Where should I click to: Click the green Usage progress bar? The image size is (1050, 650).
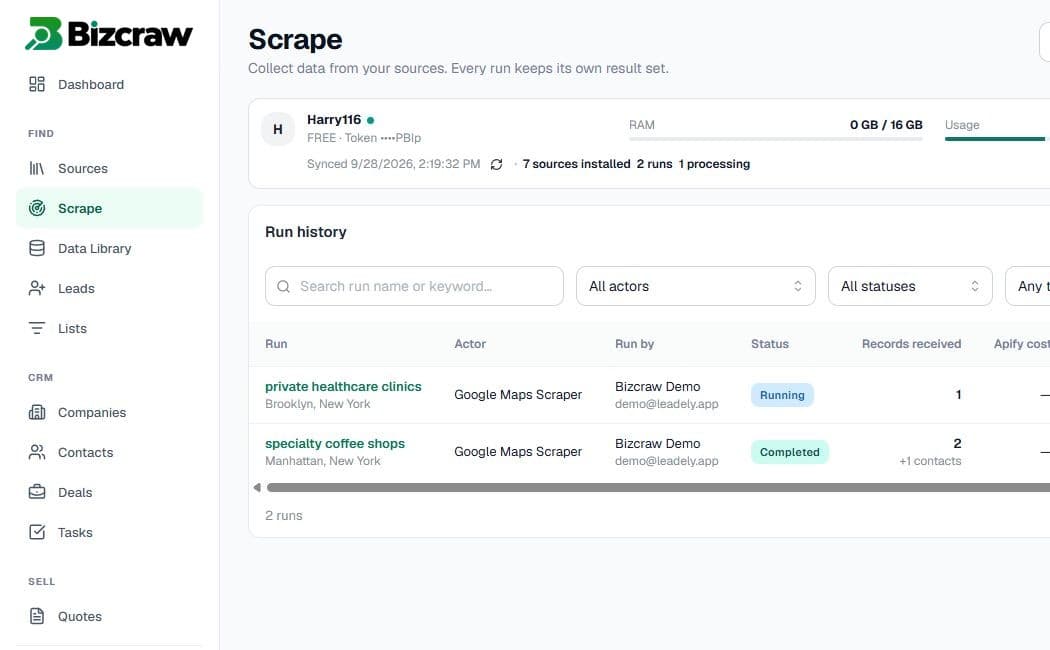(995, 139)
